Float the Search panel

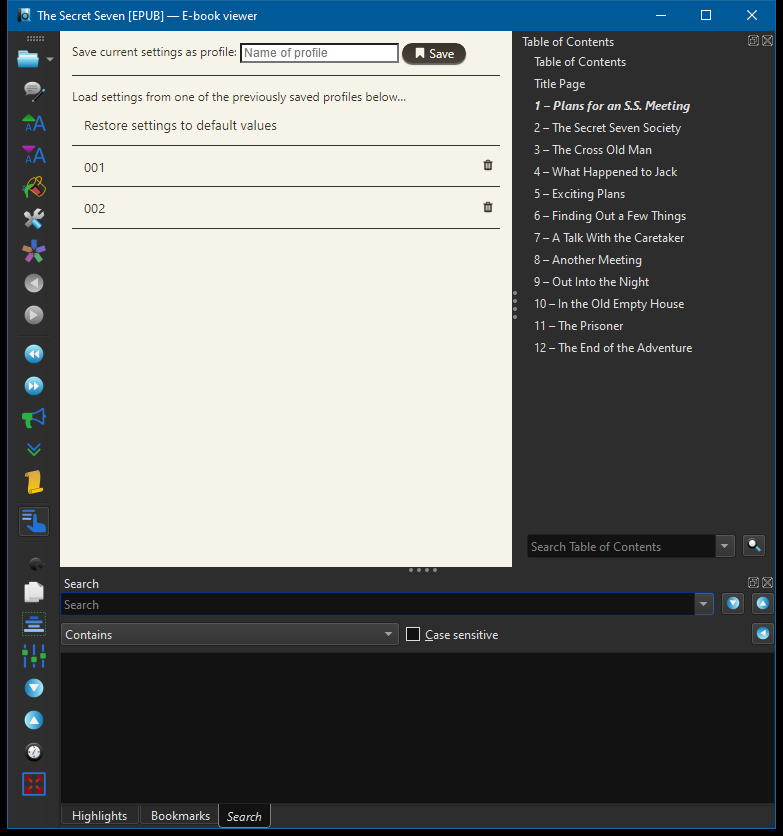tap(753, 582)
